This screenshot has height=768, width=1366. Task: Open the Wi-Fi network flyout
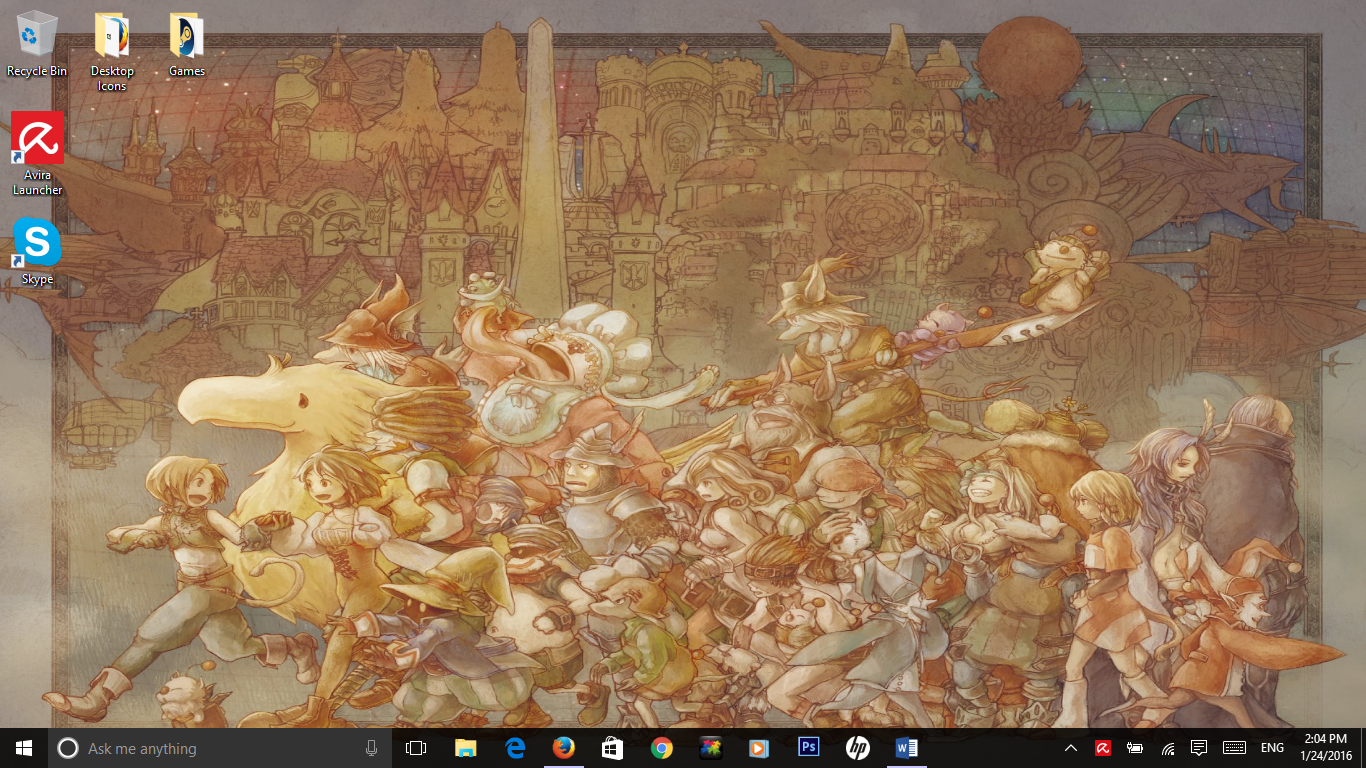click(1167, 748)
